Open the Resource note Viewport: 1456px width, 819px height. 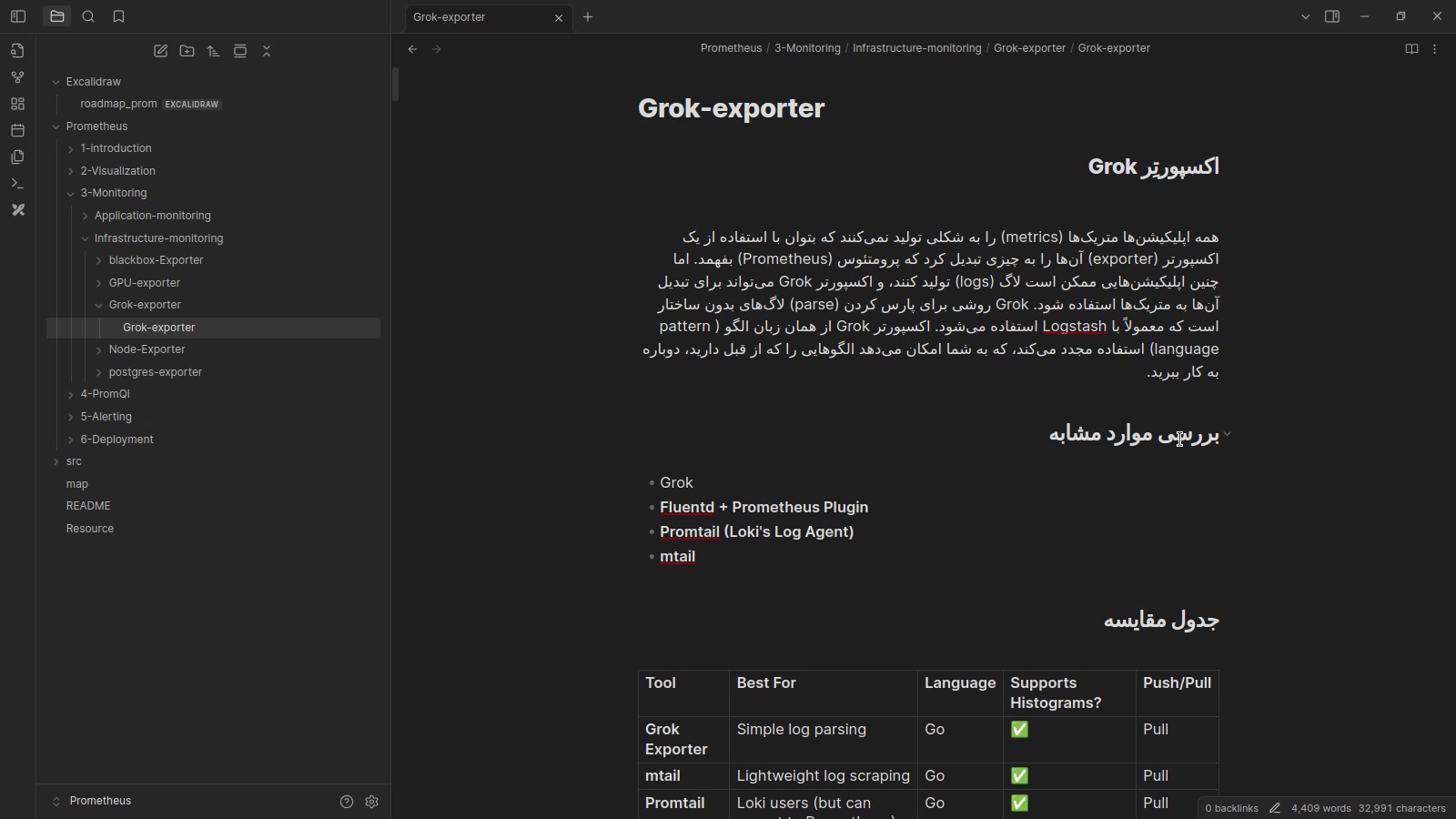click(x=213, y=529)
